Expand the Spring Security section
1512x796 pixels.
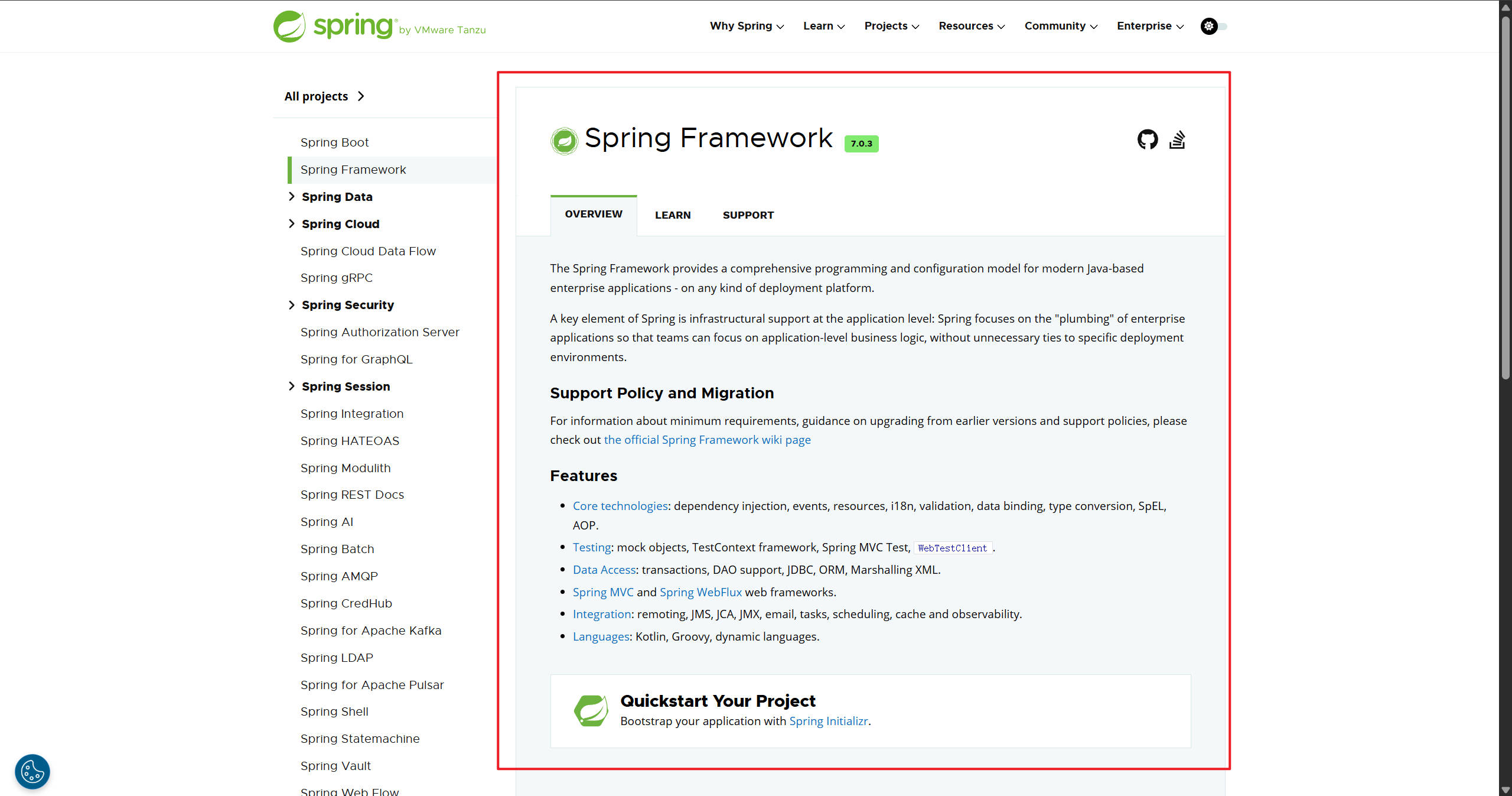(292, 305)
